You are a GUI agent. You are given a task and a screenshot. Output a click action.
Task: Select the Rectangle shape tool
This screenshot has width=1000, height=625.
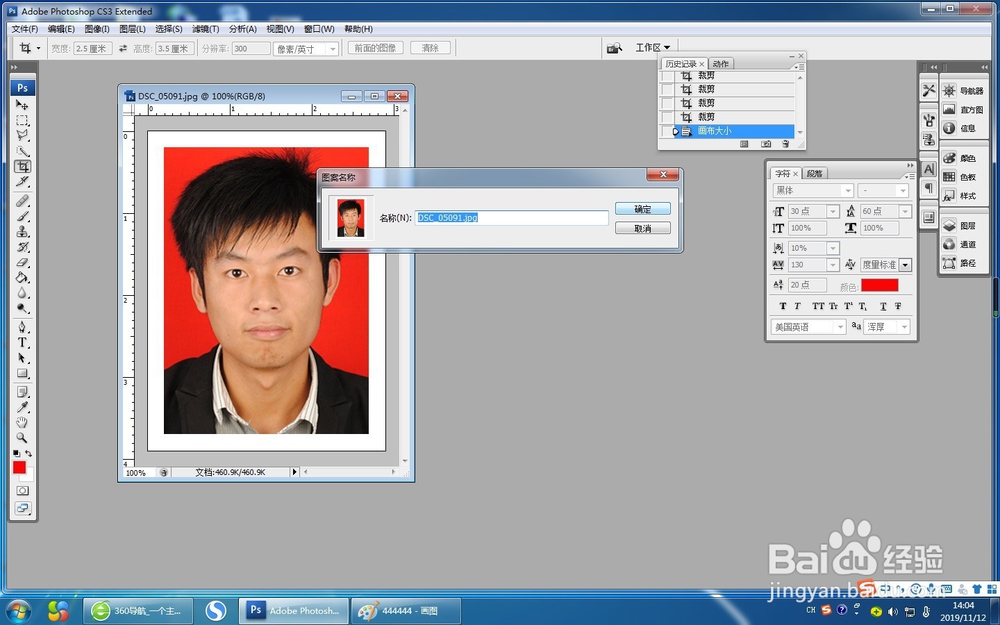pyautogui.click(x=22, y=373)
